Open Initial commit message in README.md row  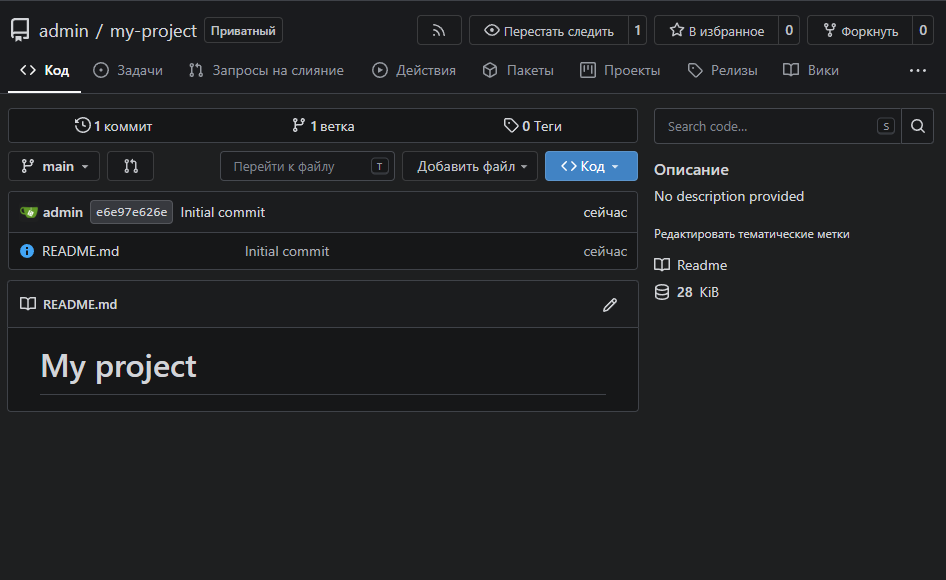pyautogui.click(x=287, y=251)
